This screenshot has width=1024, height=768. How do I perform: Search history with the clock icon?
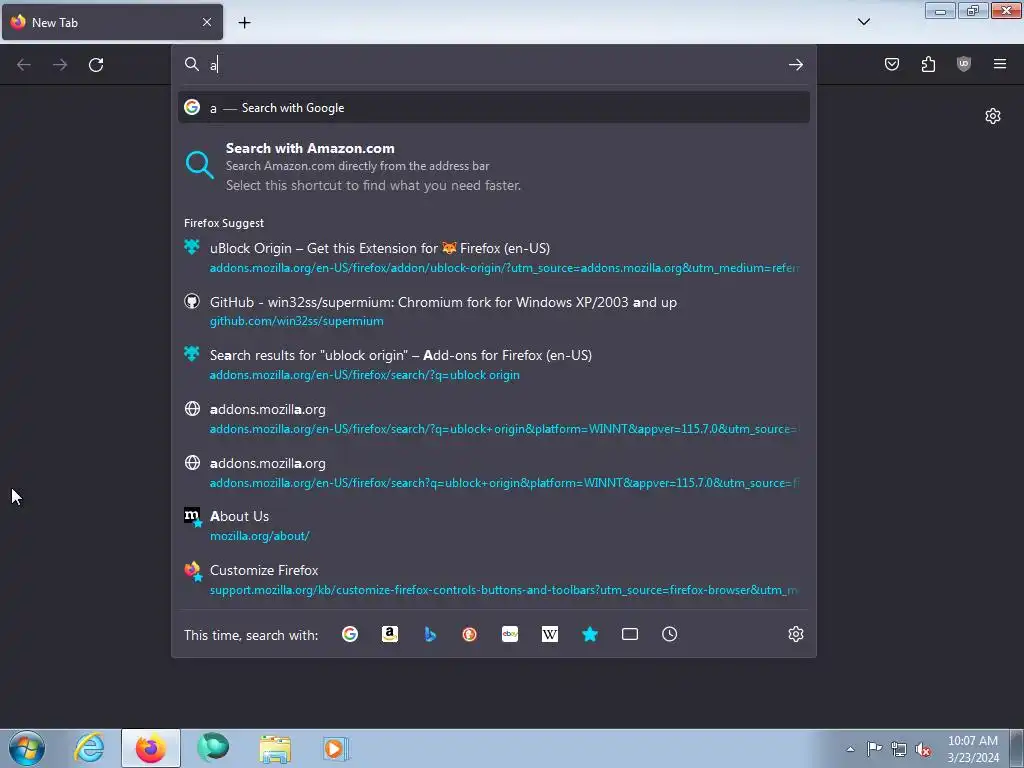point(669,634)
